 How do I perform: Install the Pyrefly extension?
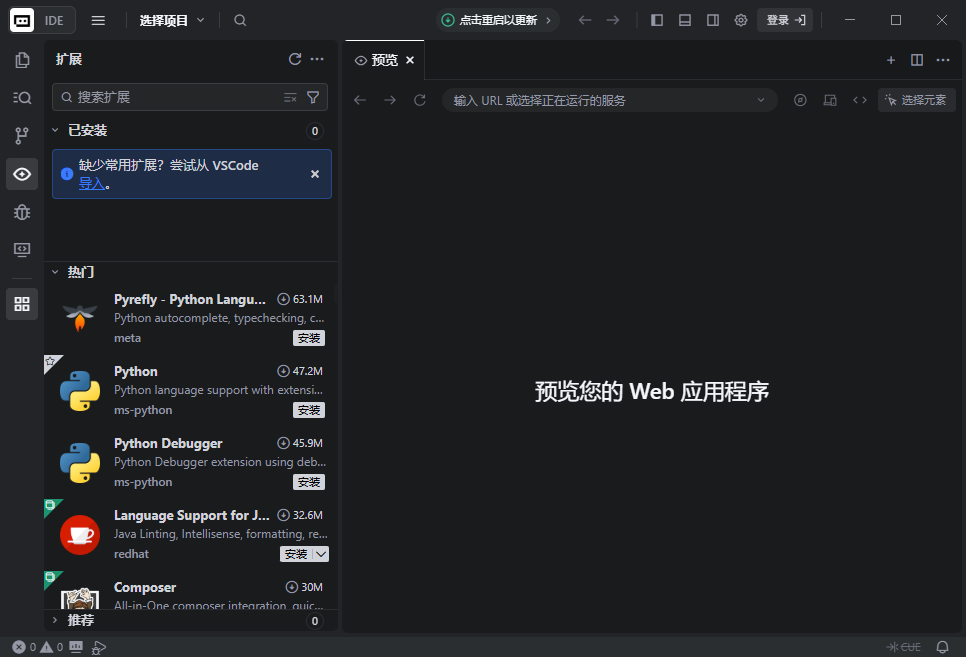(x=309, y=338)
